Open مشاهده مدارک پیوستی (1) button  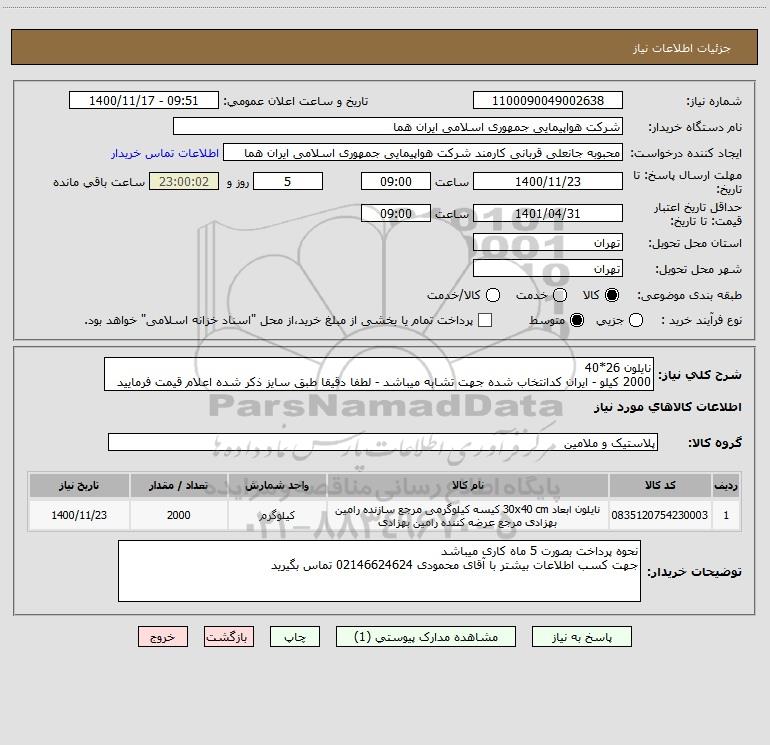426,637
